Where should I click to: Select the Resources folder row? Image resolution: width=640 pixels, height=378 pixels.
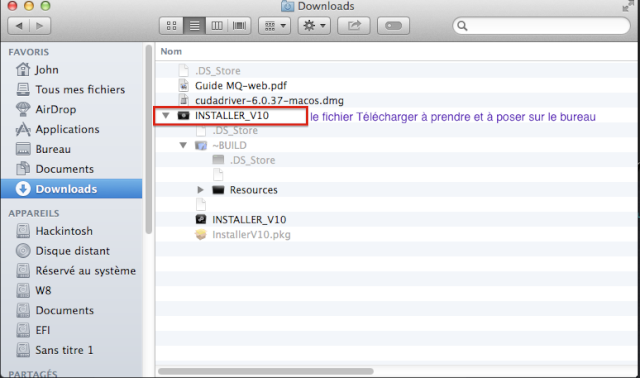coord(396,190)
